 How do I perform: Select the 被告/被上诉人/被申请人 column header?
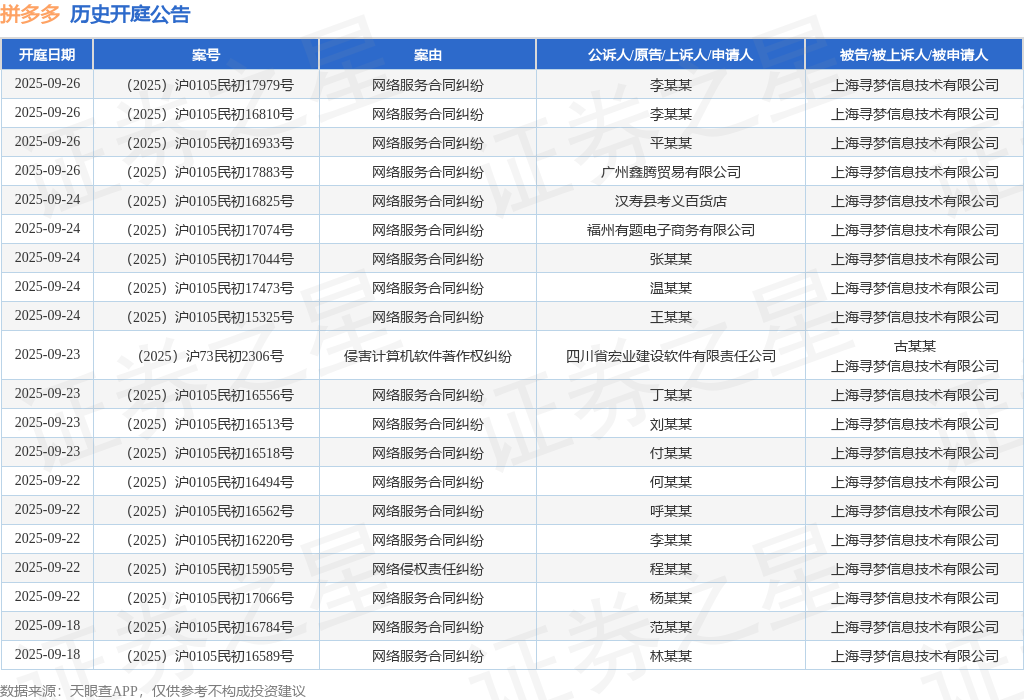point(914,55)
